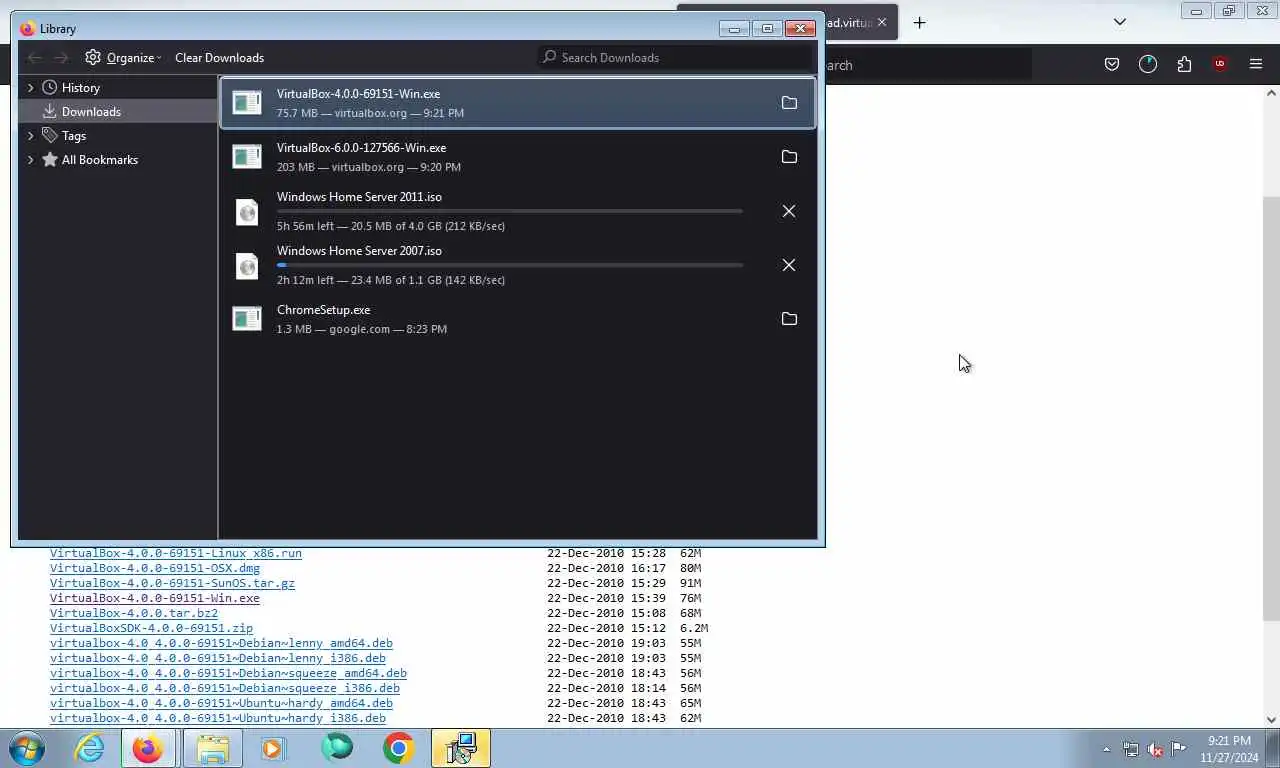Select History in Library sidebar

click(118, 88)
